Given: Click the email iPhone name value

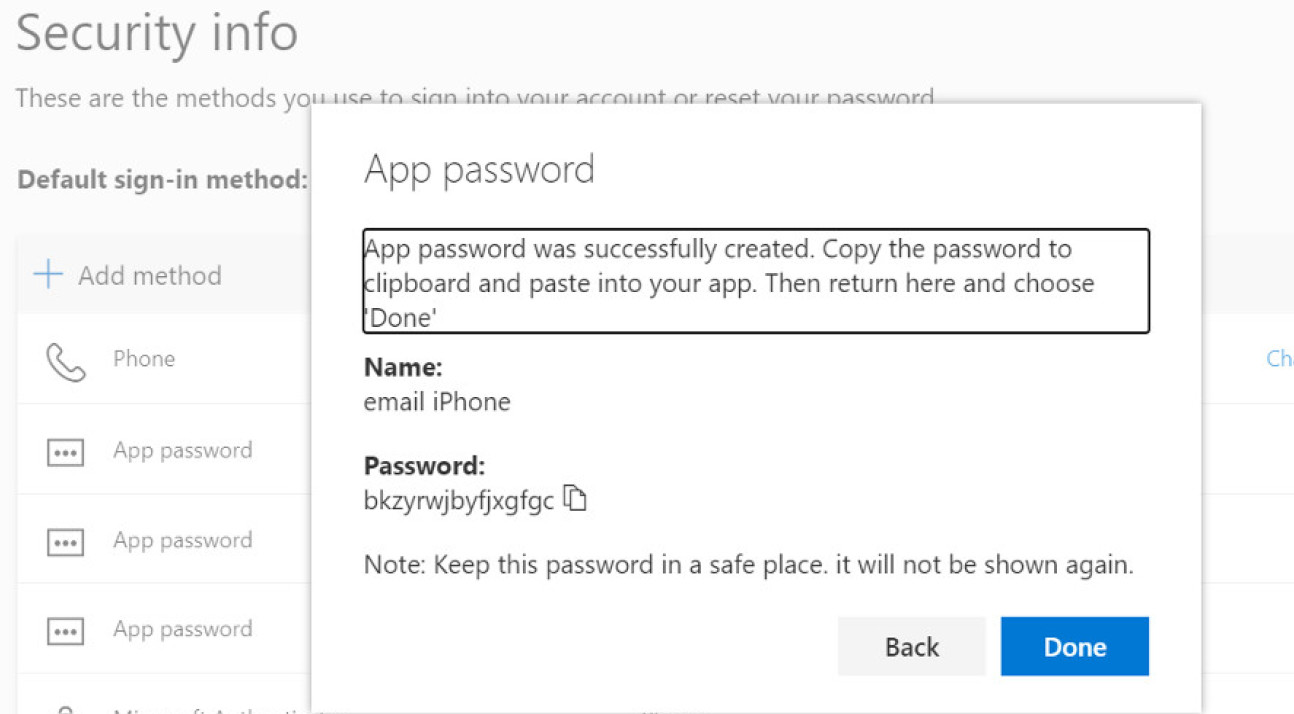Looking at the screenshot, I should click(437, 402).
